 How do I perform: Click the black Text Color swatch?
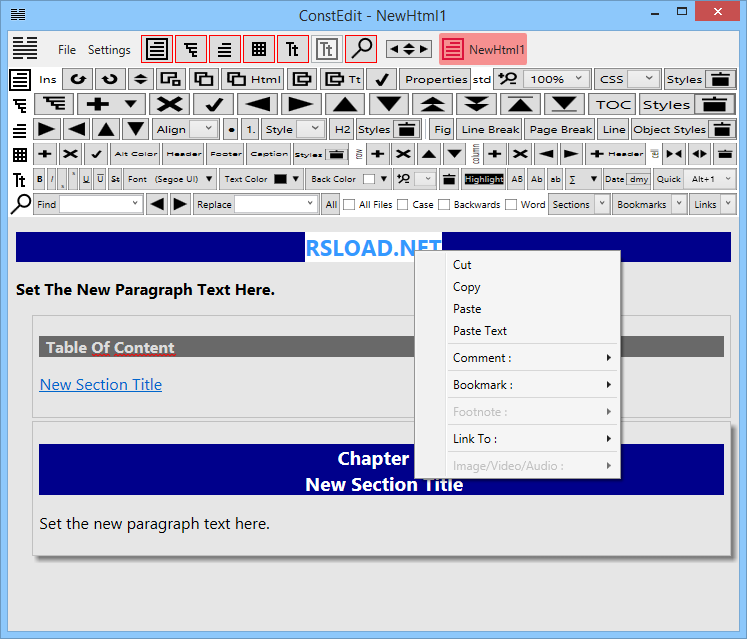coord(281,179)
